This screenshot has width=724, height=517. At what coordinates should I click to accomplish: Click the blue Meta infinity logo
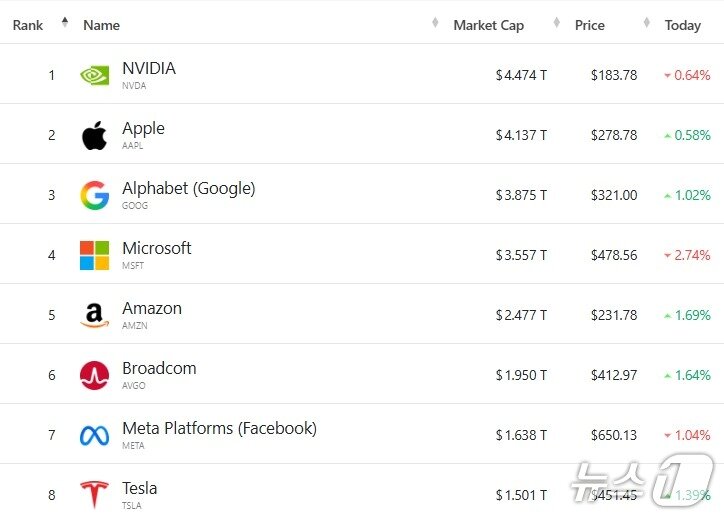[x=94, y=435]
